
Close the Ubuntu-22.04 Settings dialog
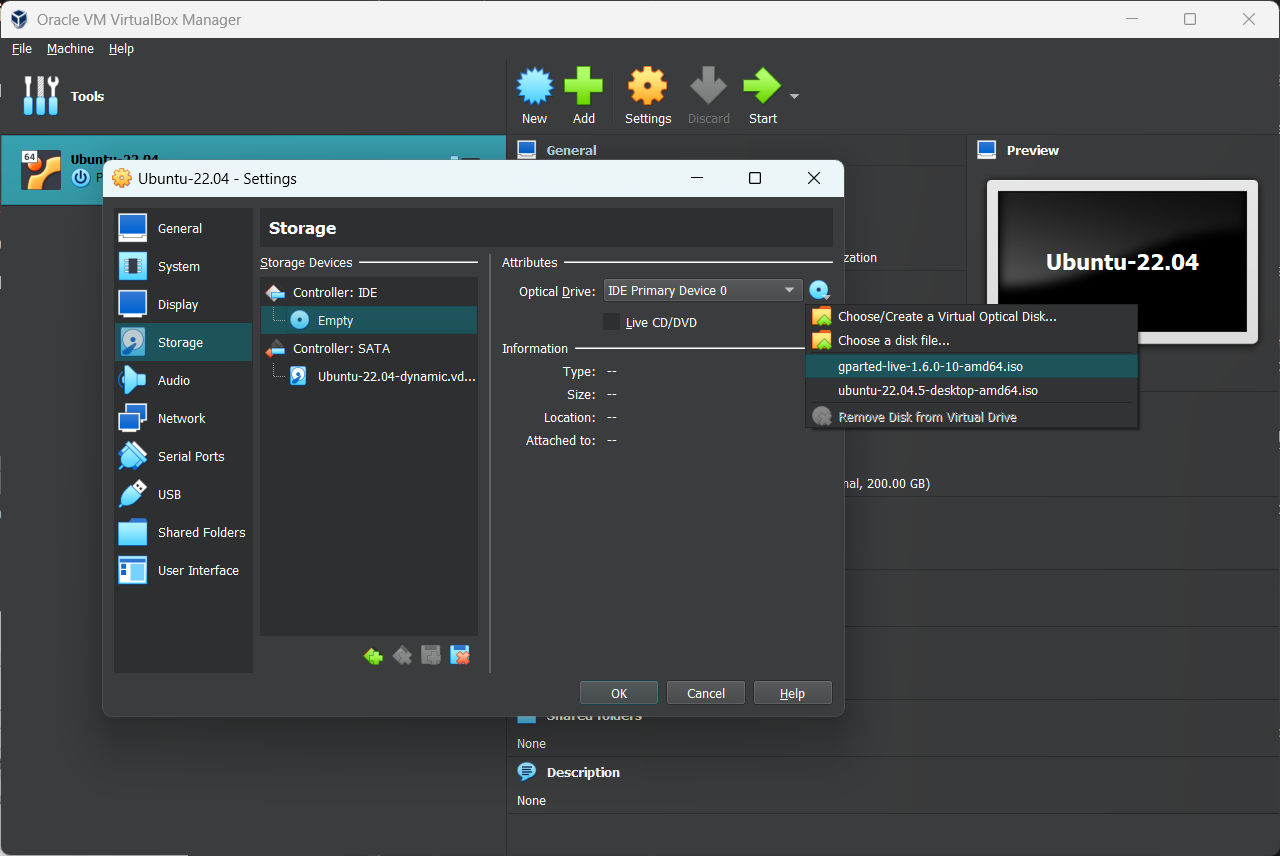[x=814, y=178]
